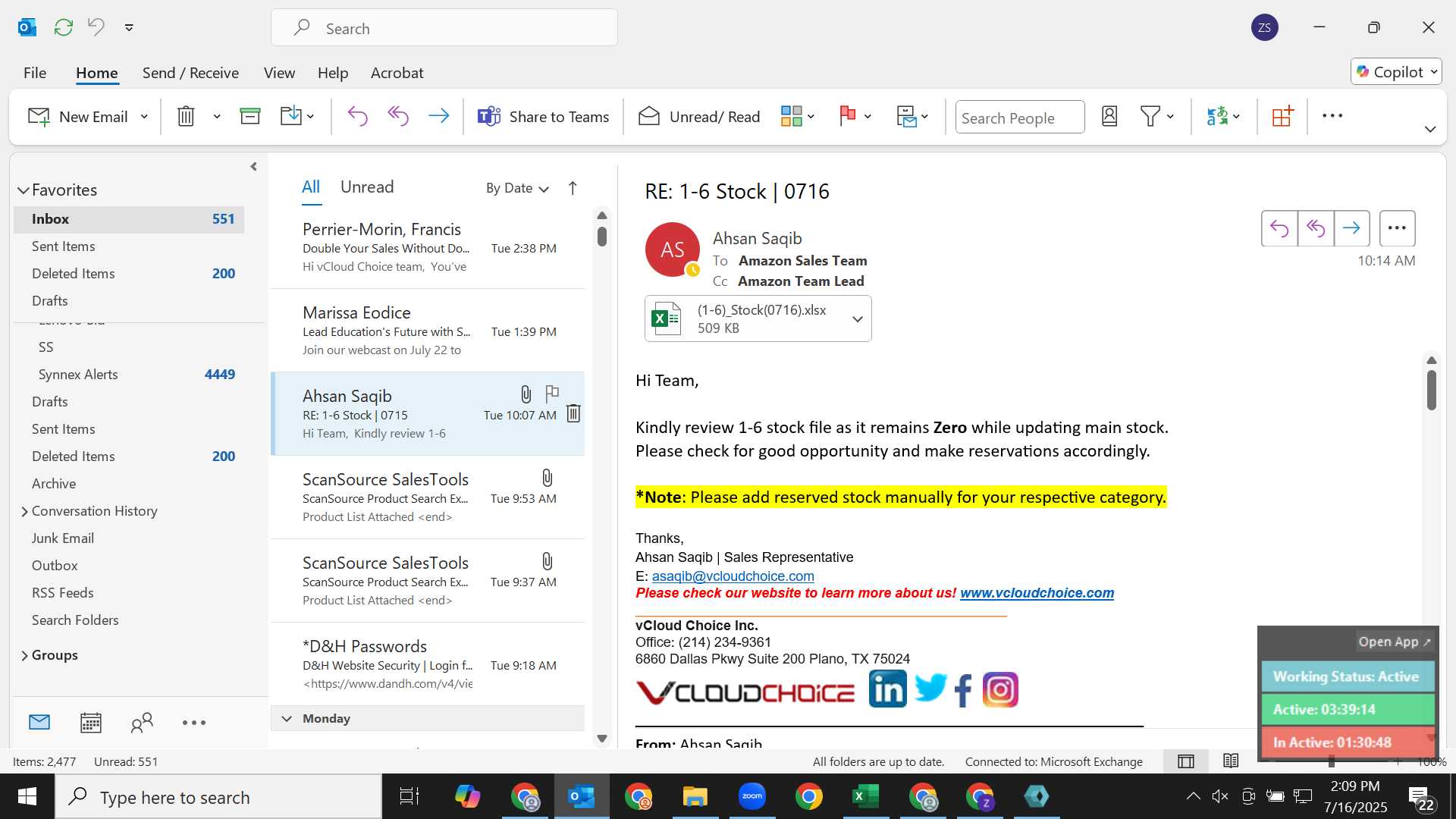Expand the attachment options dropdown arrow

click(x=858, y=319)
